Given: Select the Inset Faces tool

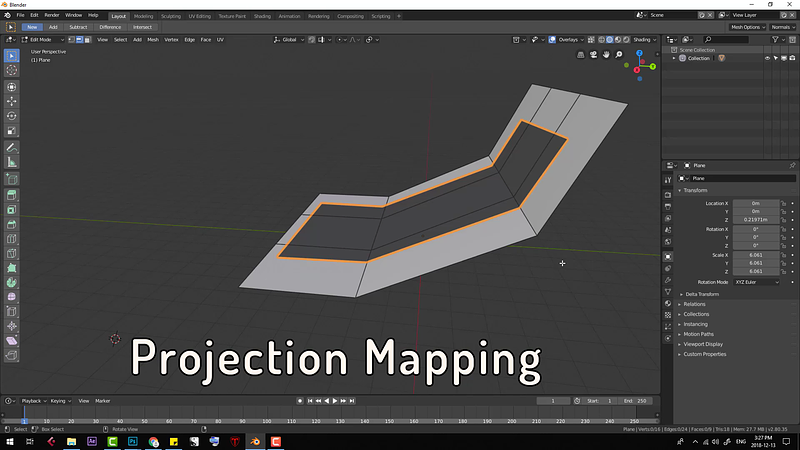Looking at the screenshot, I should click(12, 210).
